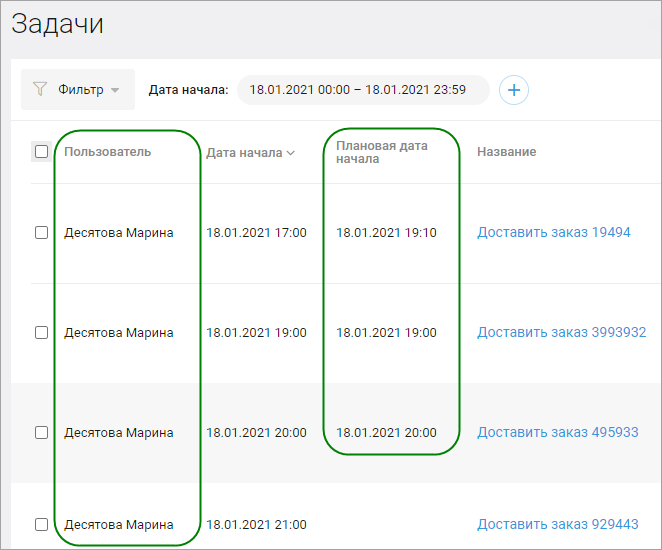The height and width of the screenshot is (550, 662).
Task: Click the Дата начала sort arrow
Action: [291, 153]
